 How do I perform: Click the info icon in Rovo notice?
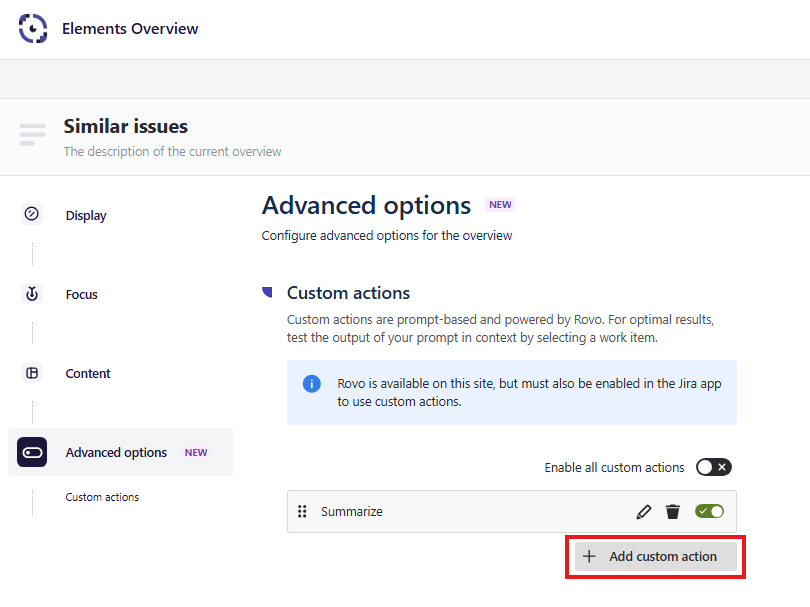coord(312,384)
